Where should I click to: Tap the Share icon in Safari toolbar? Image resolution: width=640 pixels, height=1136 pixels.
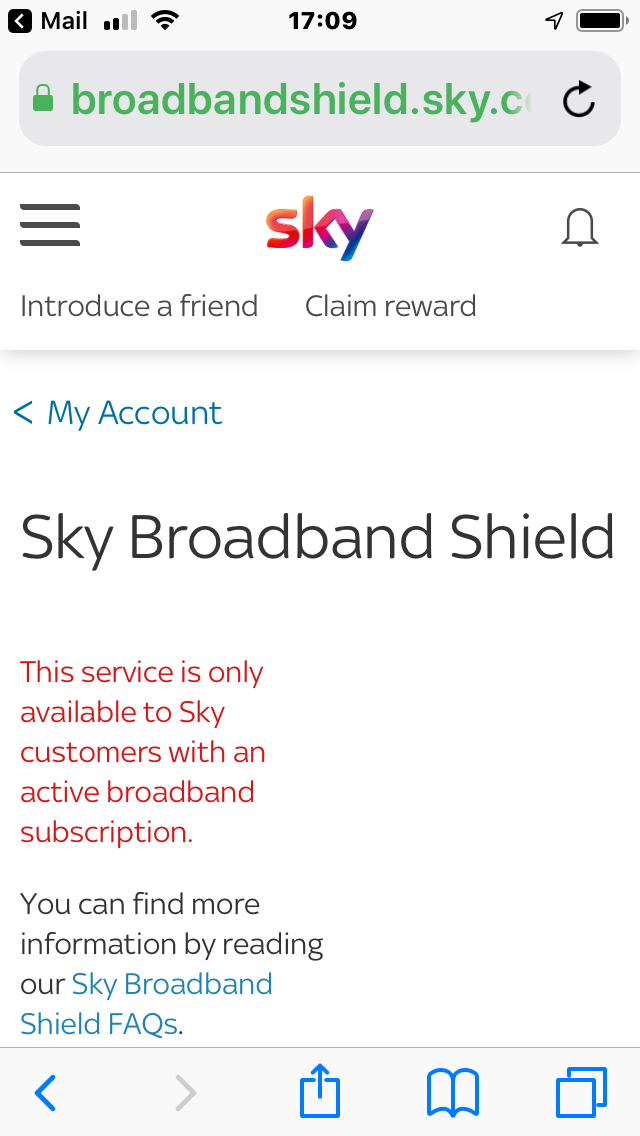(x=318, y=1092)
